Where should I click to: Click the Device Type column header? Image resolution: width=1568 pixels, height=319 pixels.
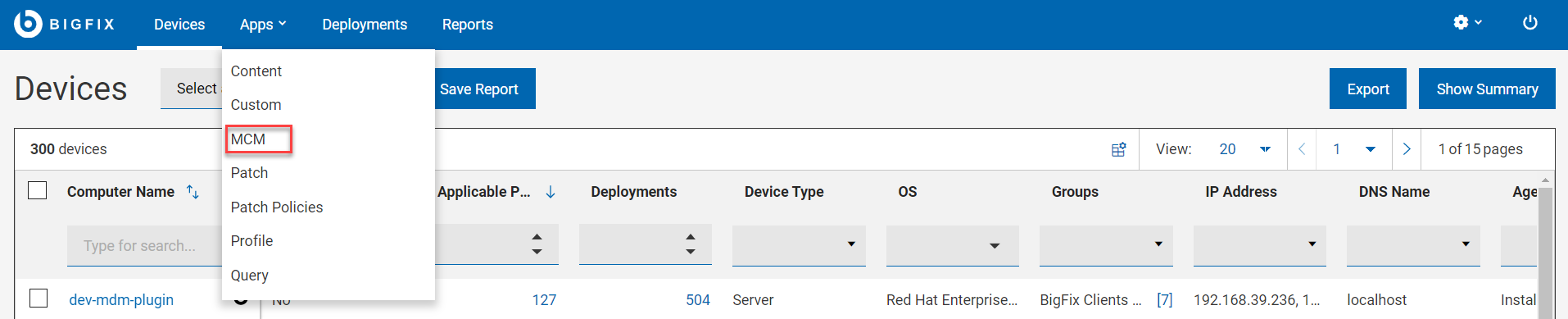(x=784, y=192)
